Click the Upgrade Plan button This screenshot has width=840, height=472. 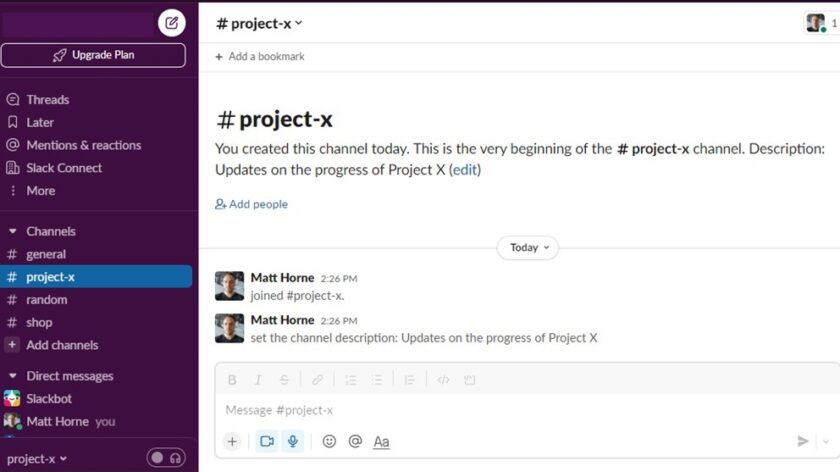pyautogui.click(x=93, y=55)
